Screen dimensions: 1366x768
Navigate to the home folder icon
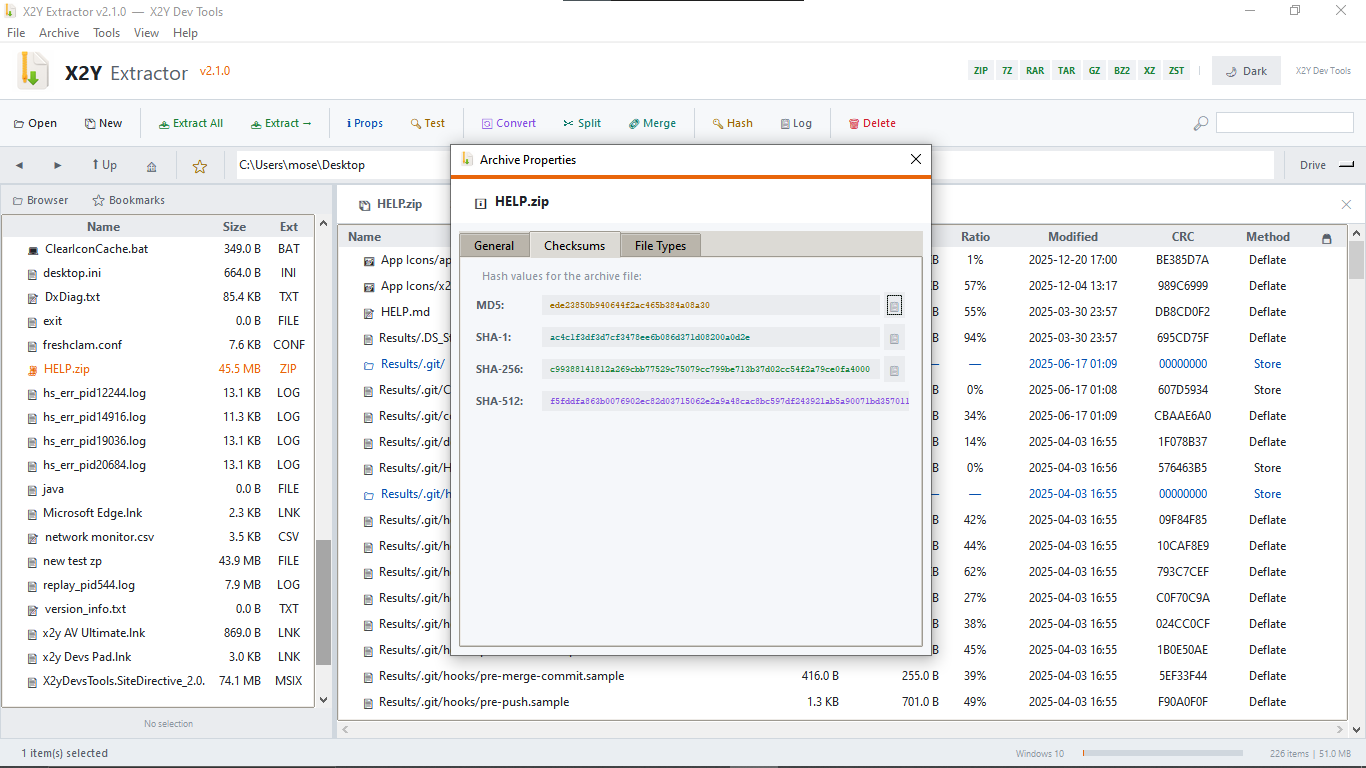(151, 166)
